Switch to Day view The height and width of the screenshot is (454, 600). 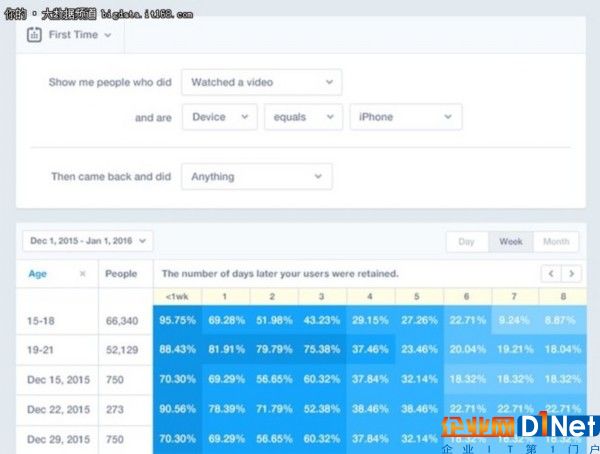pyautogui.click(x=467, y=242)
